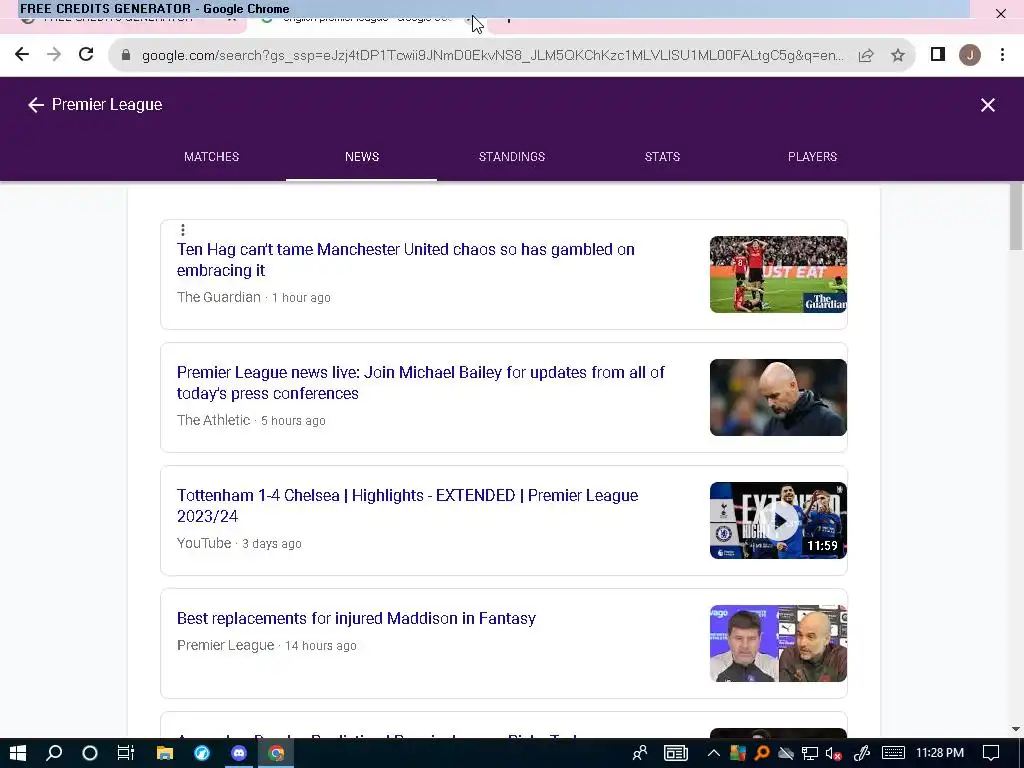This screenshot has width=1024, height=768.
Task: Play the Tottenham Chelsea highlights video thumbnail
Action: point(778,520)
